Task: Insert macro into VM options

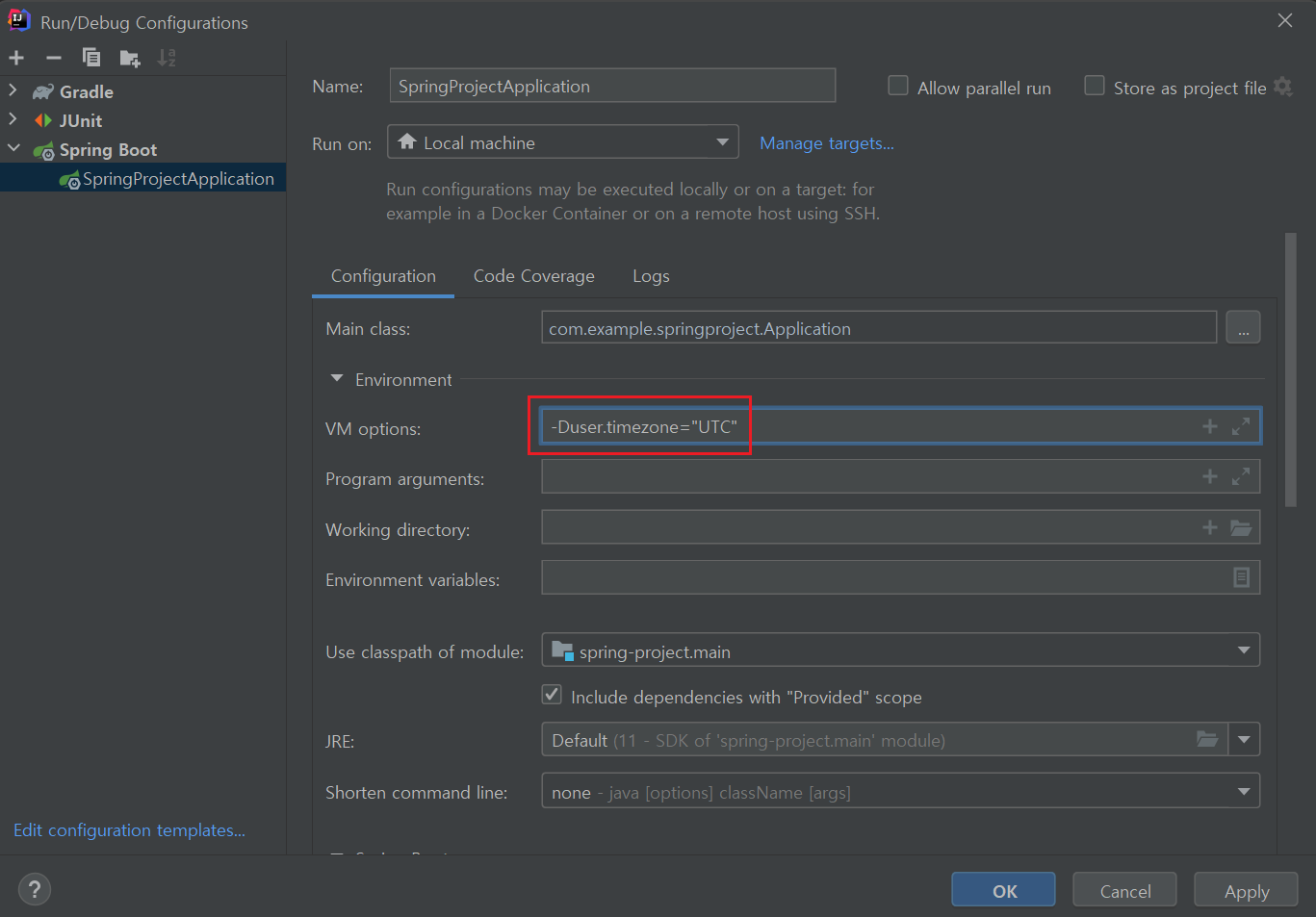Action: 1210,426
